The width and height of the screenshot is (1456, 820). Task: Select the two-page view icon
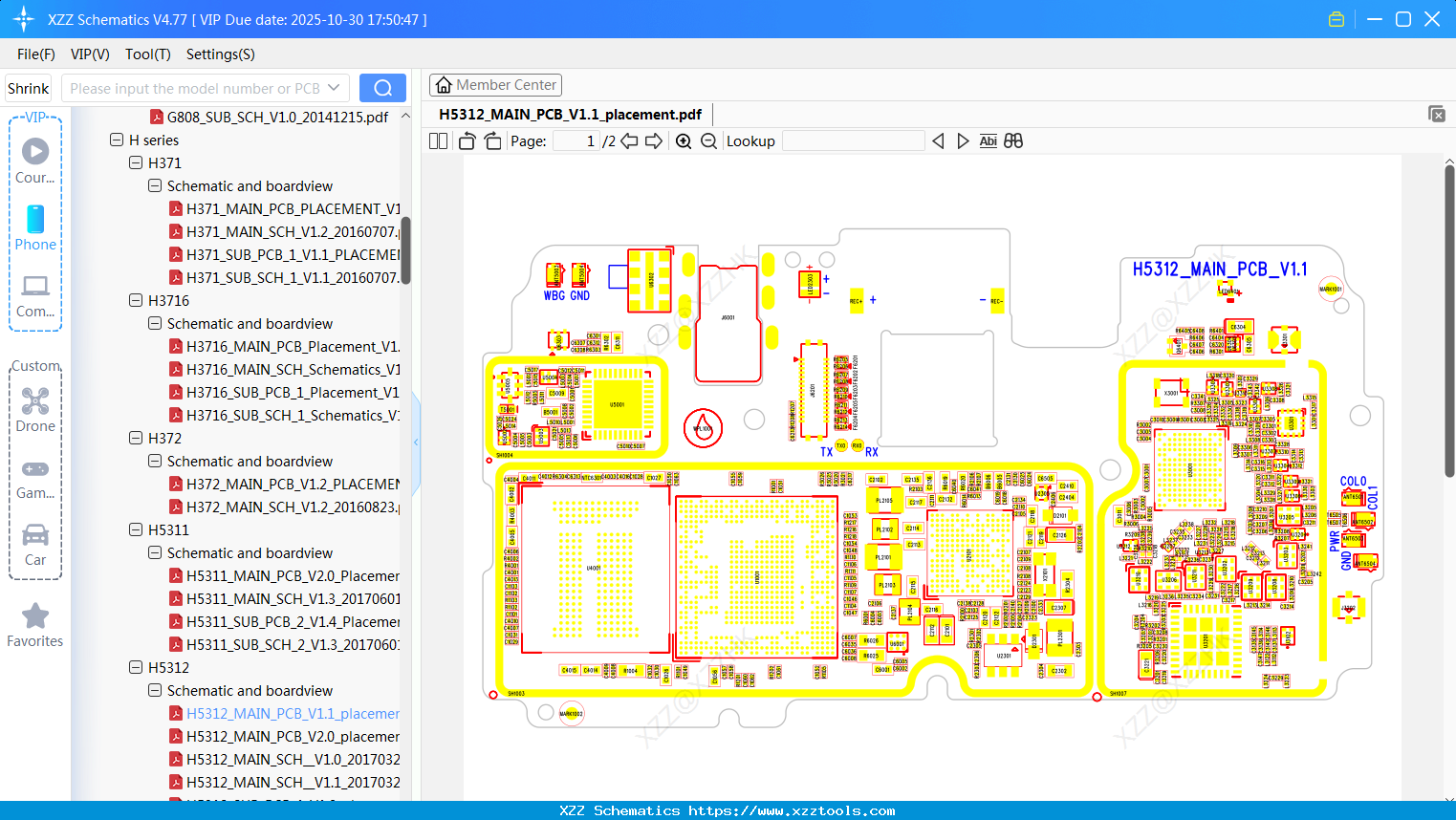tap(437, 140)
